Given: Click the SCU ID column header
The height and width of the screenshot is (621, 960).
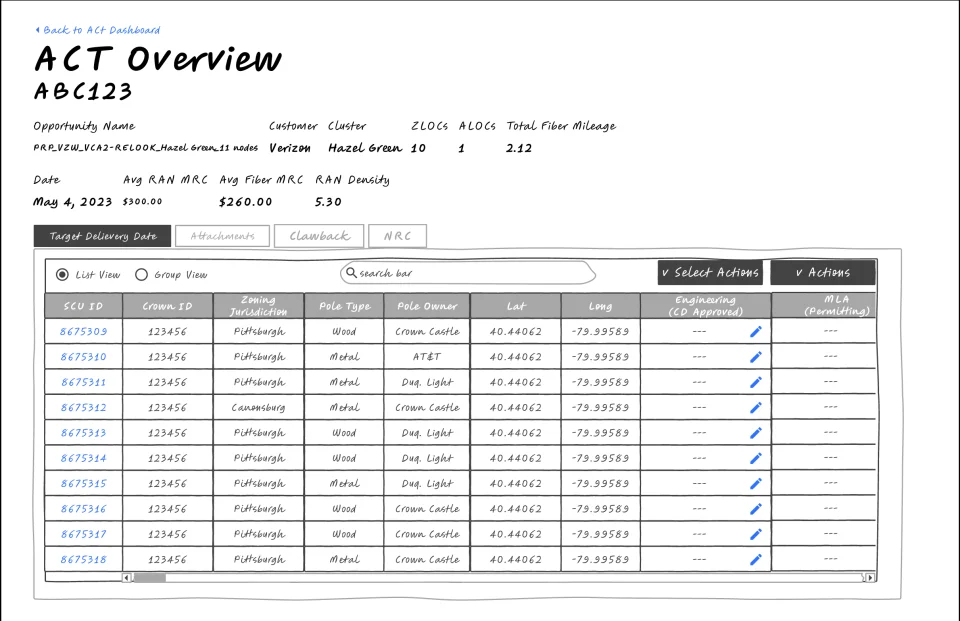Looking at the screenshot, I should pyautogui.click(x=83, y=306).
